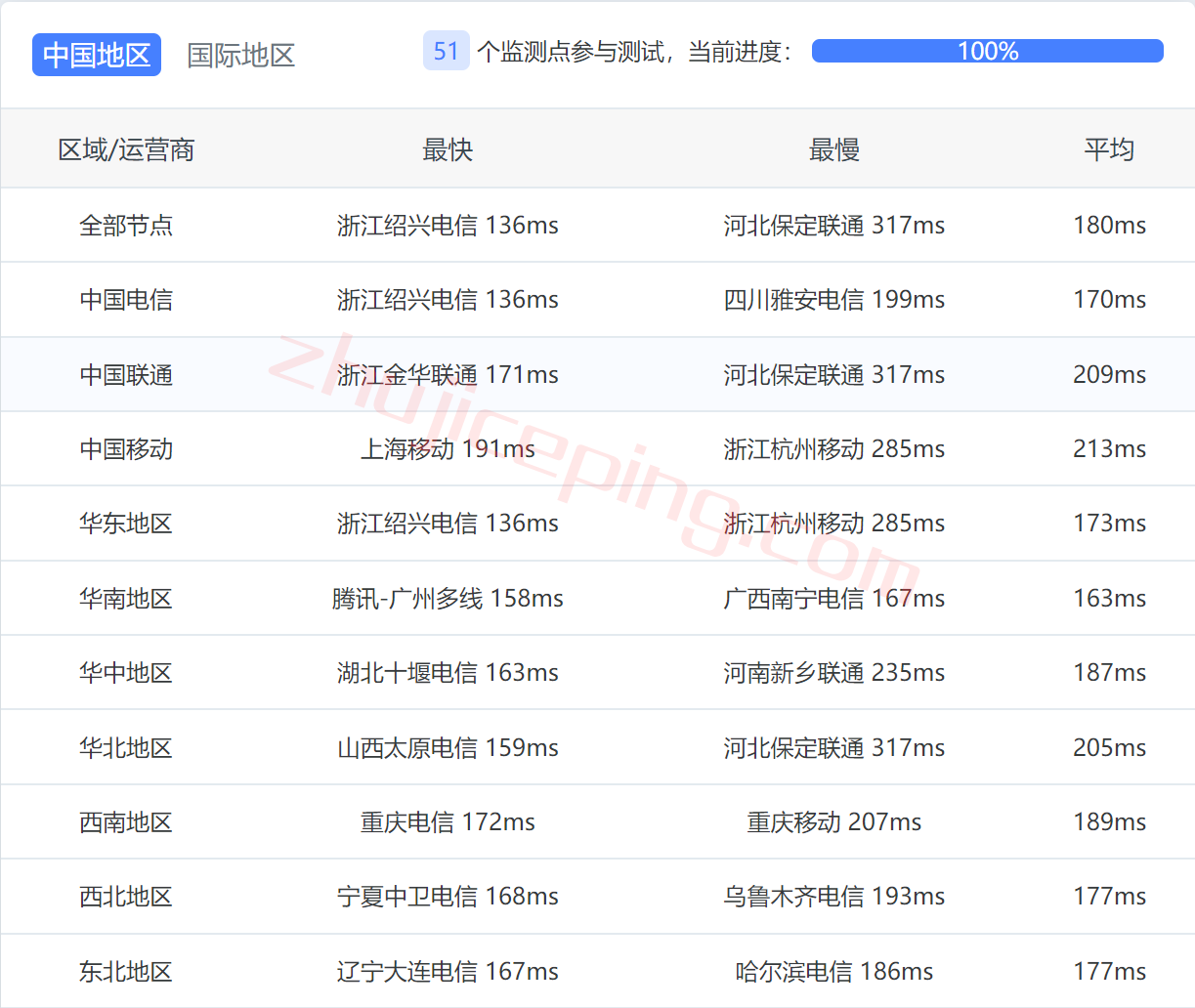Click the 最快 column header
The image size is (1195, 1008).
point(448,149)
